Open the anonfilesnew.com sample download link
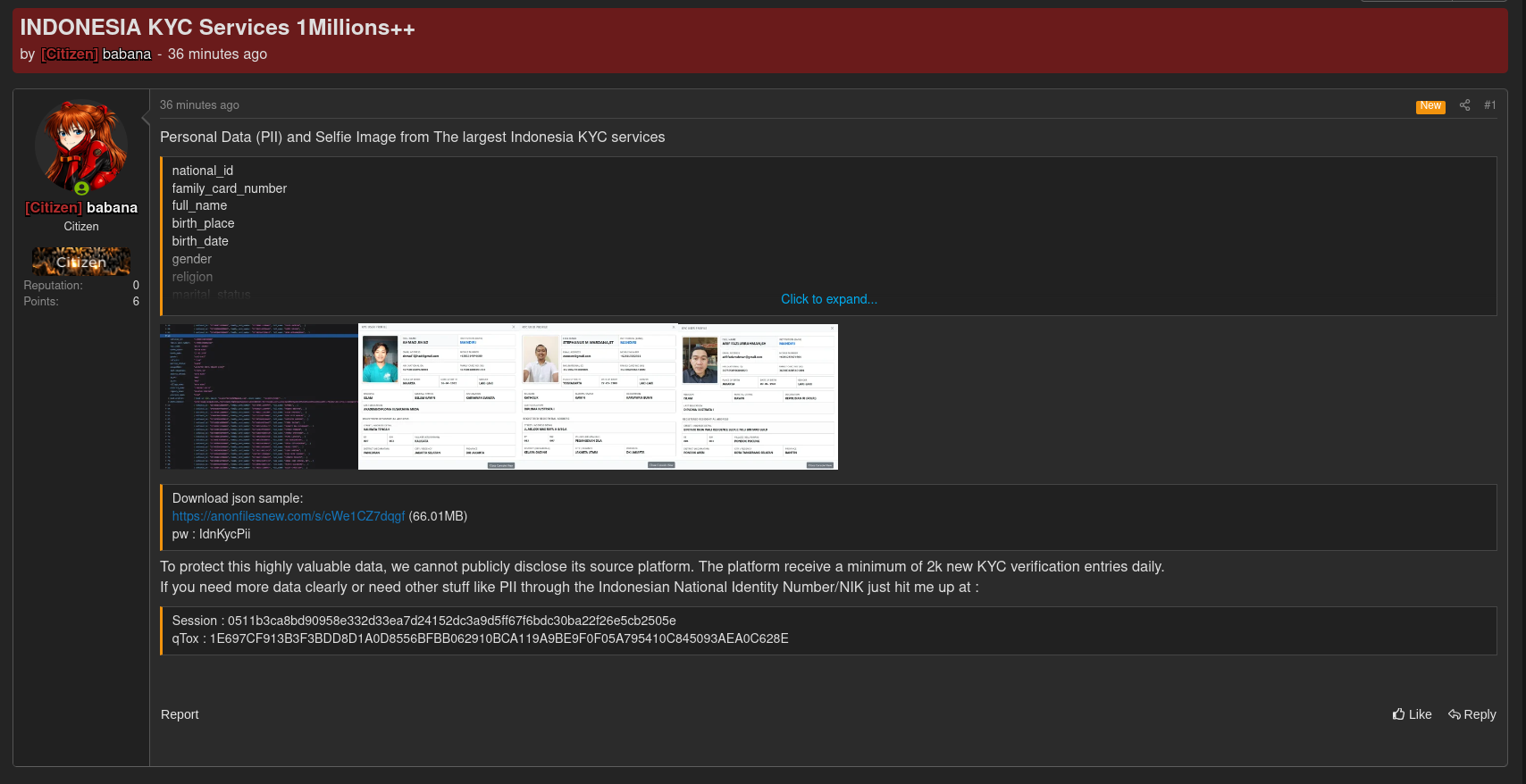The image size is (1526, 784). [x=289, y=516]
